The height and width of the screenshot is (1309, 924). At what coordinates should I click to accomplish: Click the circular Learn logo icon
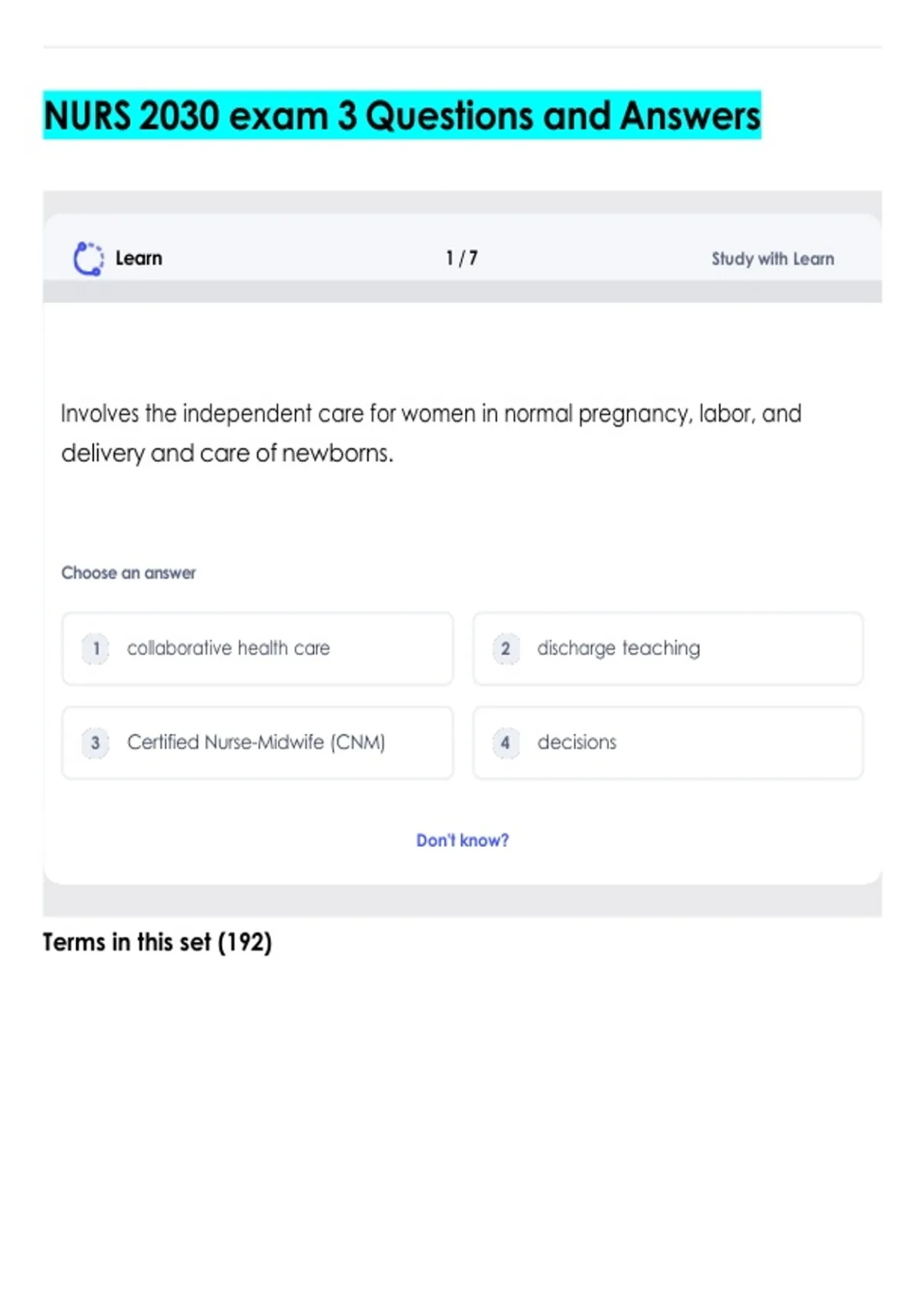[x=88, y=259]
